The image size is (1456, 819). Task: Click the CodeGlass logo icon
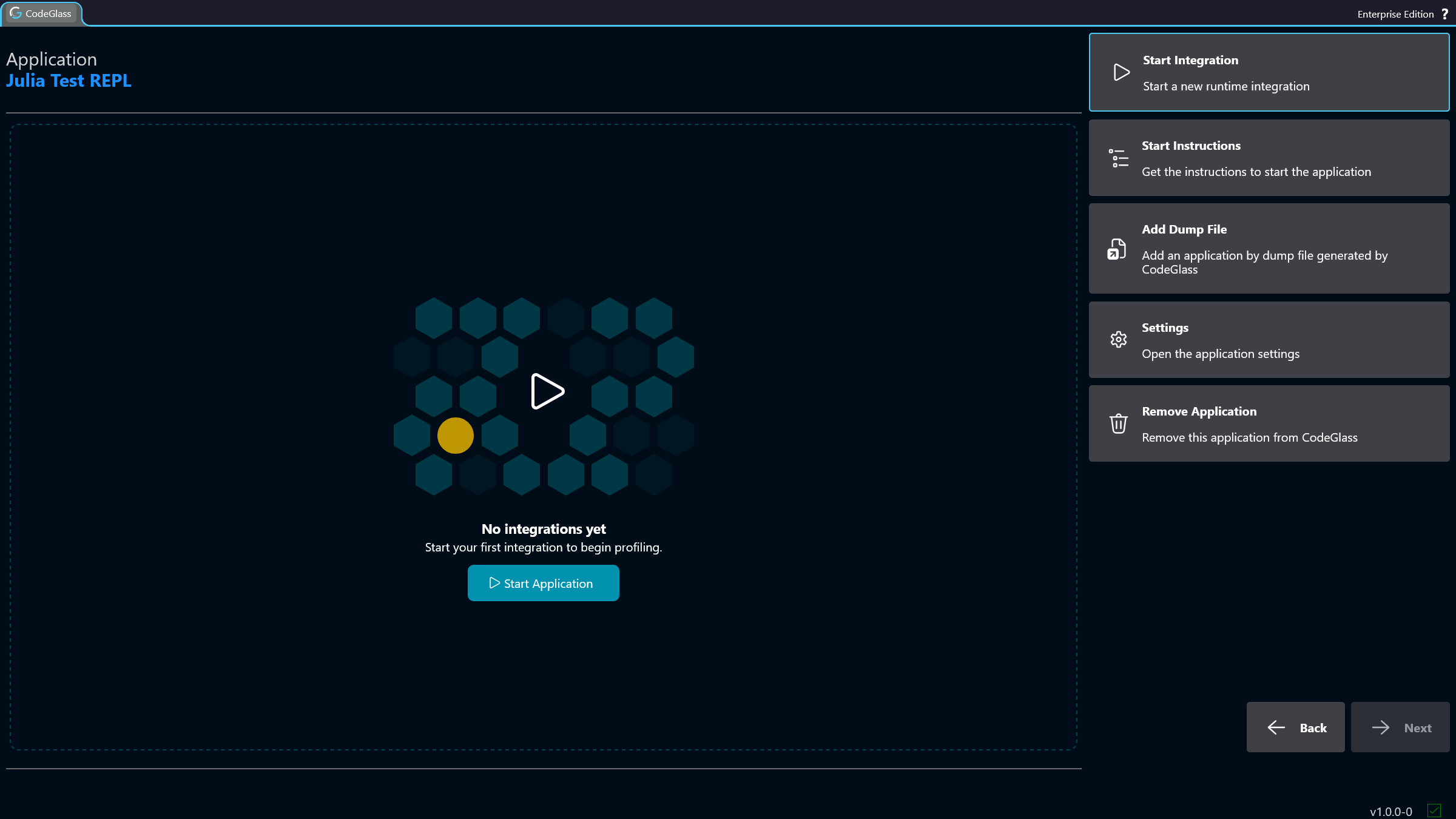(x=16, y=13)
